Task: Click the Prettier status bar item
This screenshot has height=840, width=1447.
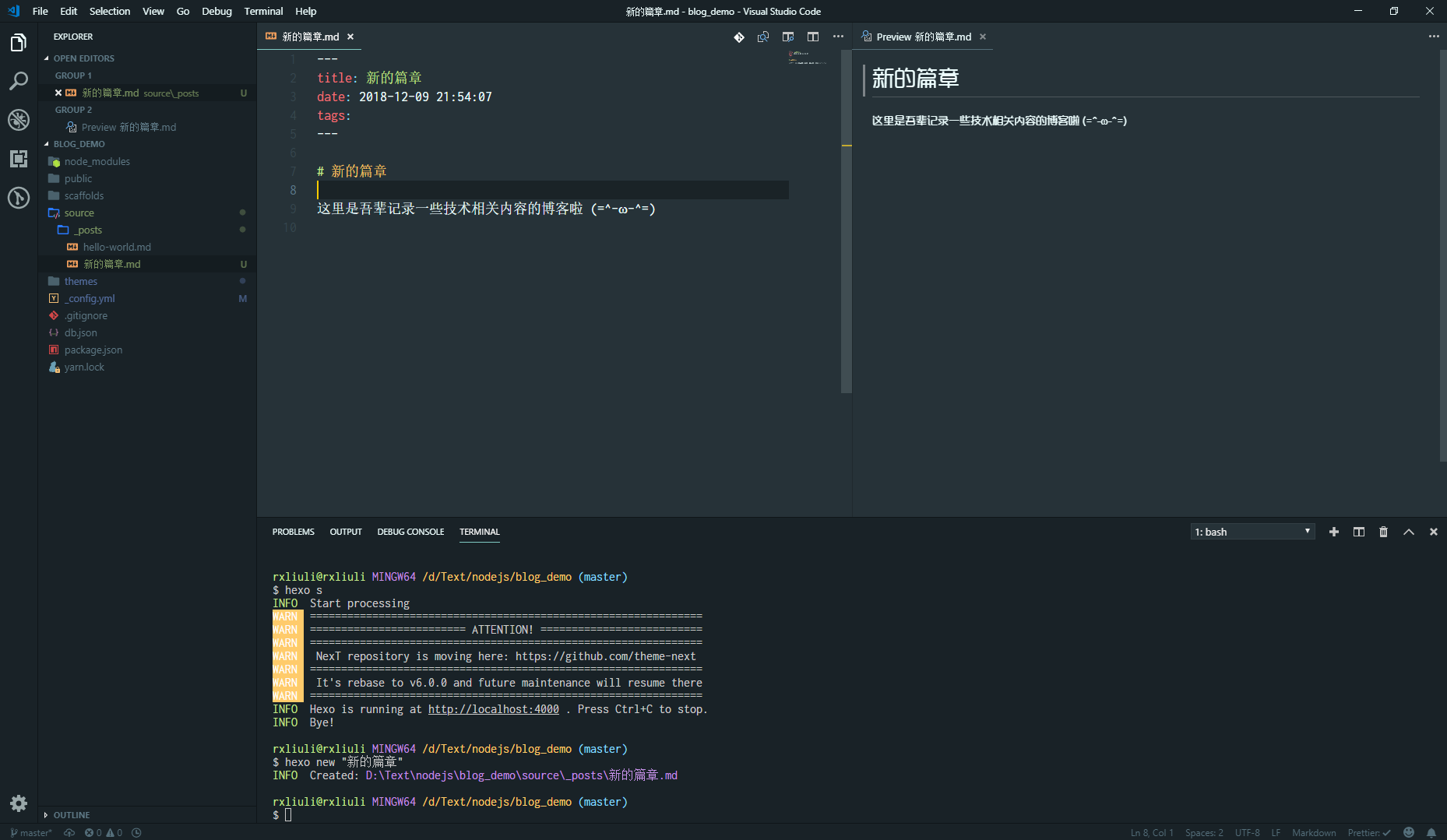Action: (x=1369, y=832)
